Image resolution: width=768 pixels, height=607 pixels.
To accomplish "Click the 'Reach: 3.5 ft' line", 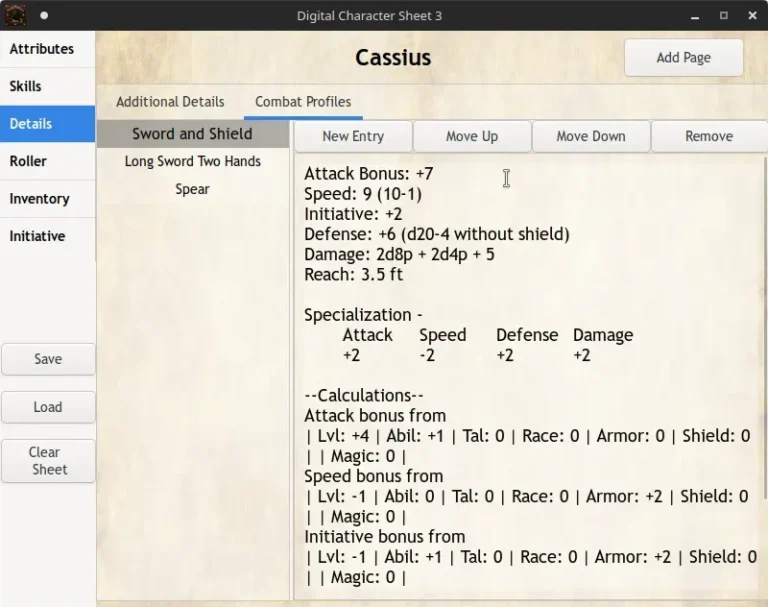I will point(353,275).
